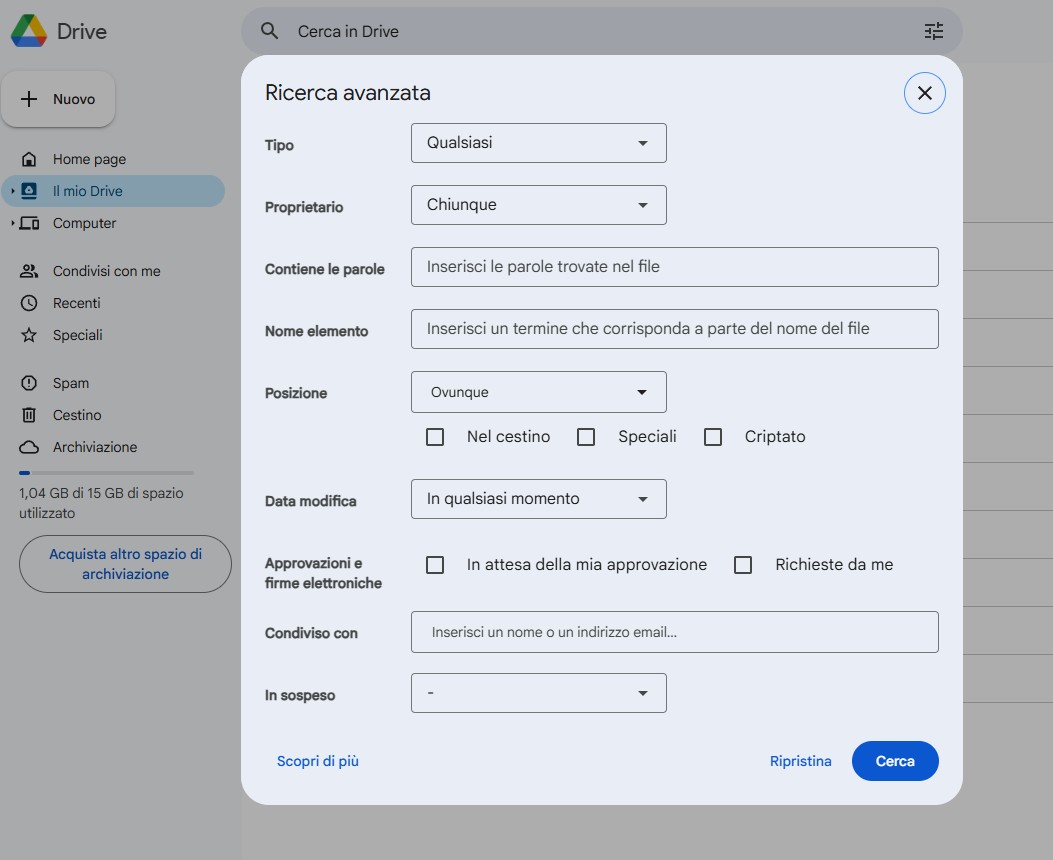Open the Proprietario dropdown

click(x=538, y=204)
